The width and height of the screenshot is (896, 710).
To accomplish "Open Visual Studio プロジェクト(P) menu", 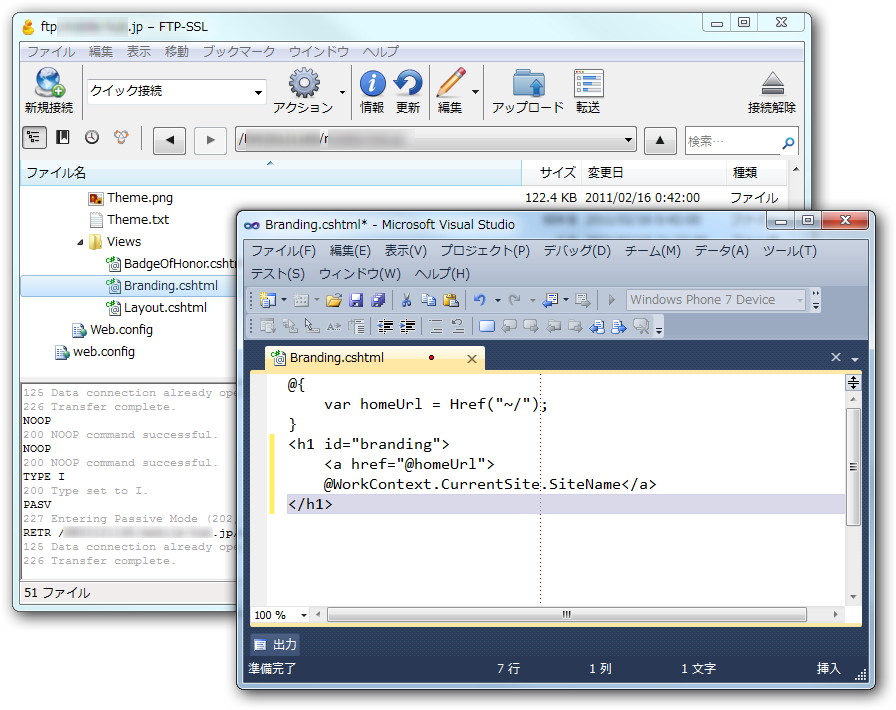I will tap(485, 250).
